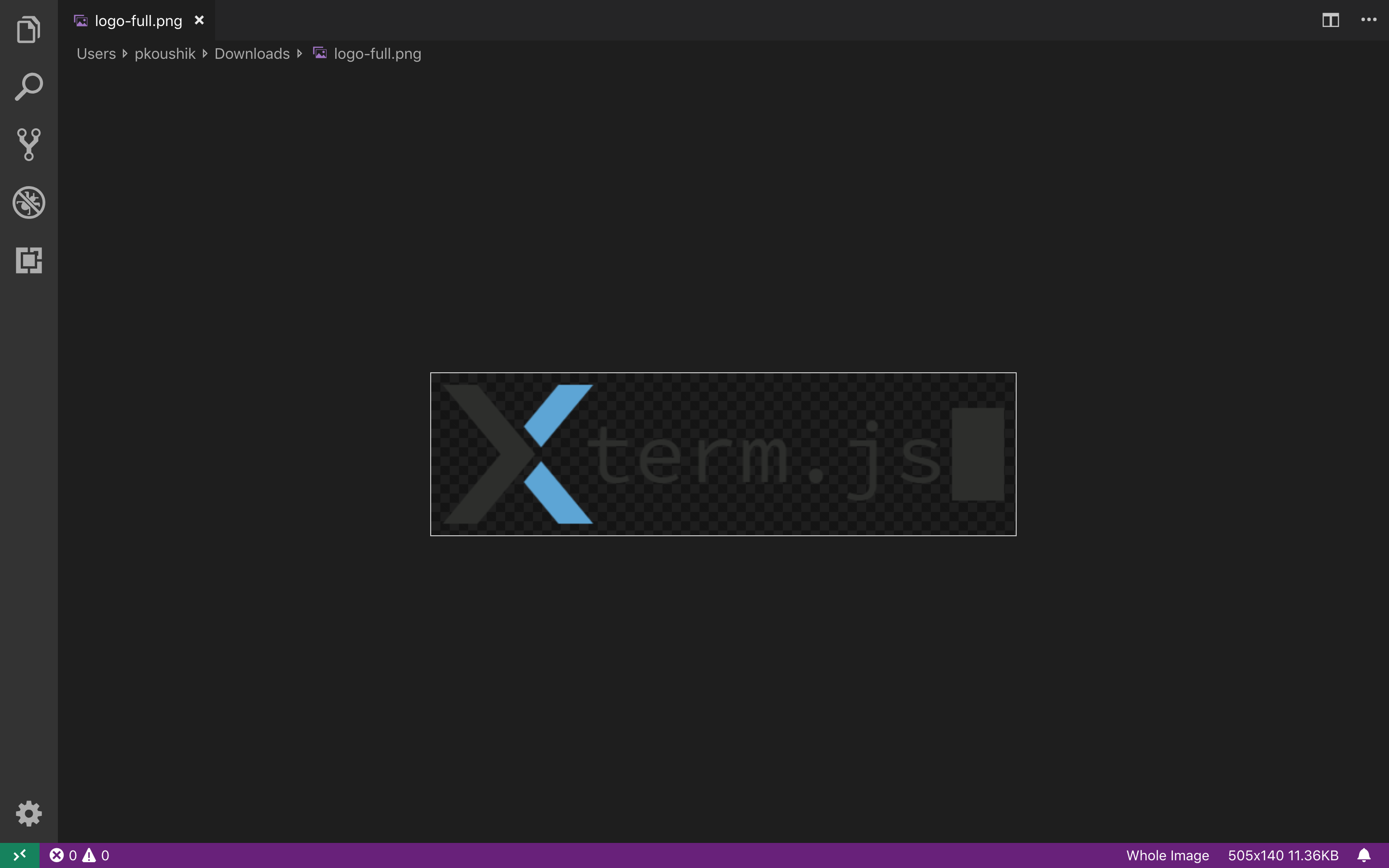Click the green remote window indicator
The image size is (1389, 868).
point(19,855)
